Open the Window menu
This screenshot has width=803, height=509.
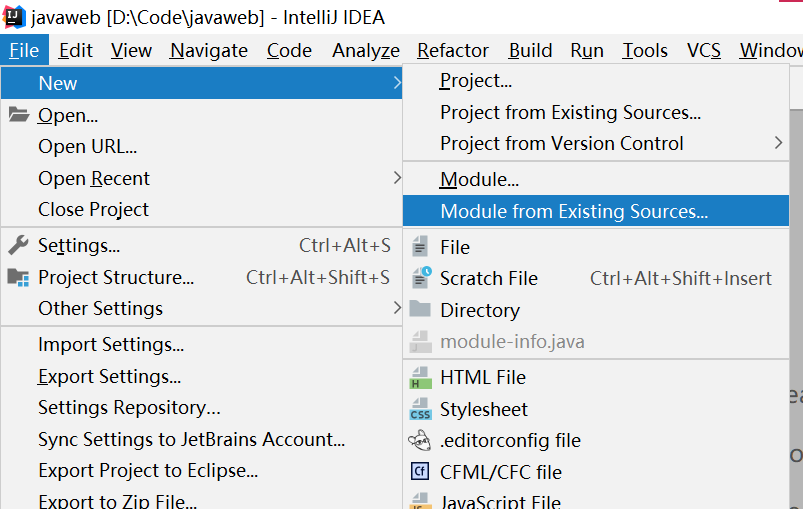(x=769, y=50)
